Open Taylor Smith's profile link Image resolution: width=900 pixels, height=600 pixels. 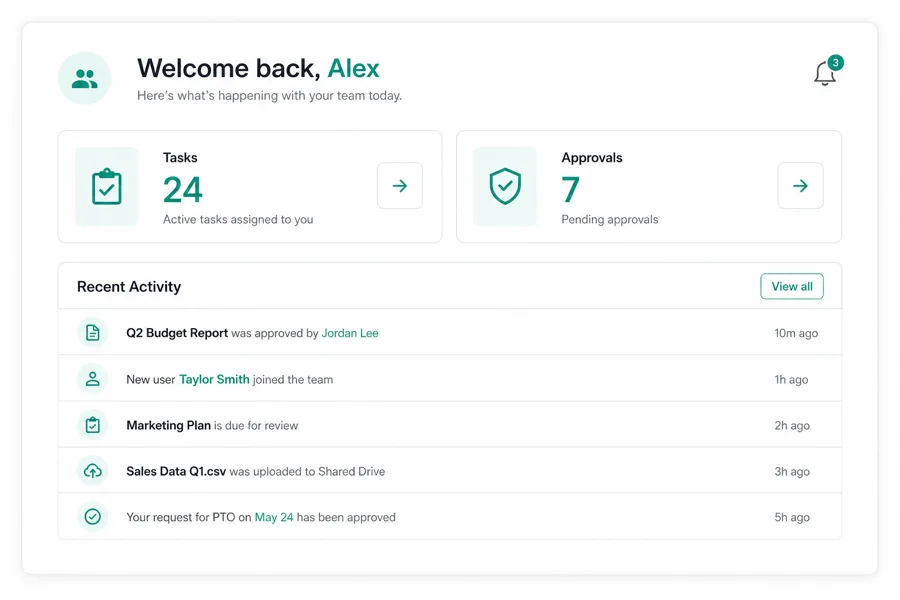coord(214,380)
